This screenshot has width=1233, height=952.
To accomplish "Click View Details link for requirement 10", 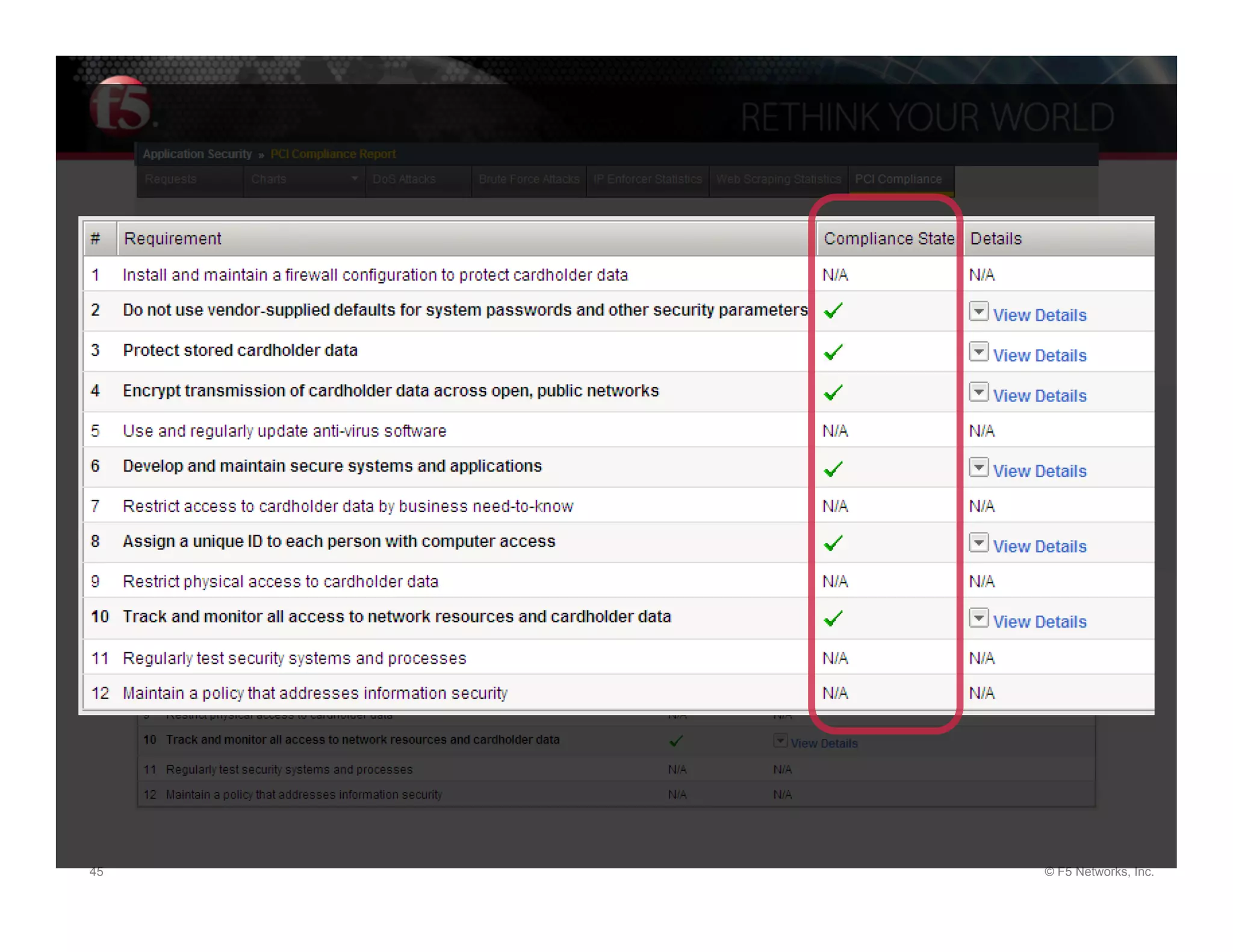I will 1039,622.
